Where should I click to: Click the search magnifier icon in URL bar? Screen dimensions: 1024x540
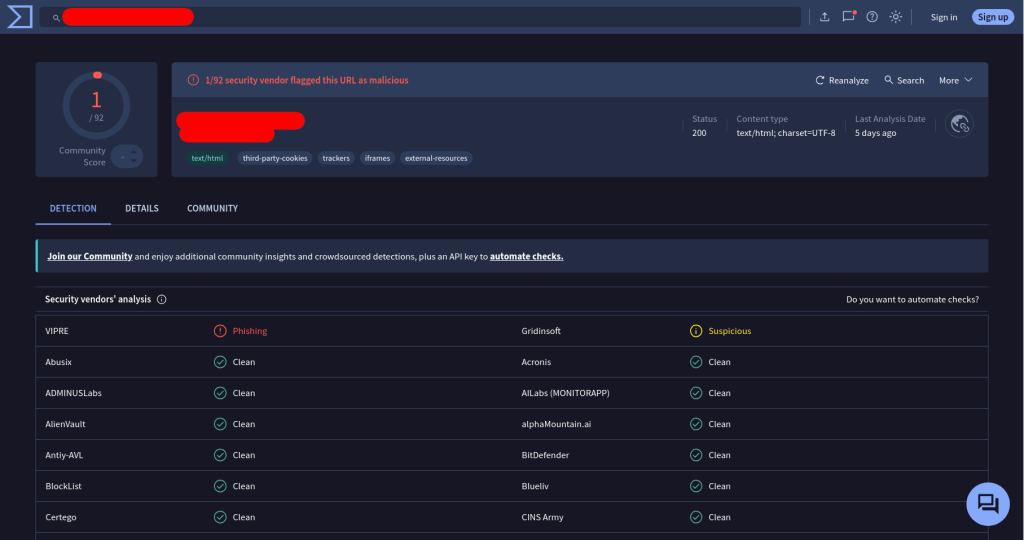point(56,18)
